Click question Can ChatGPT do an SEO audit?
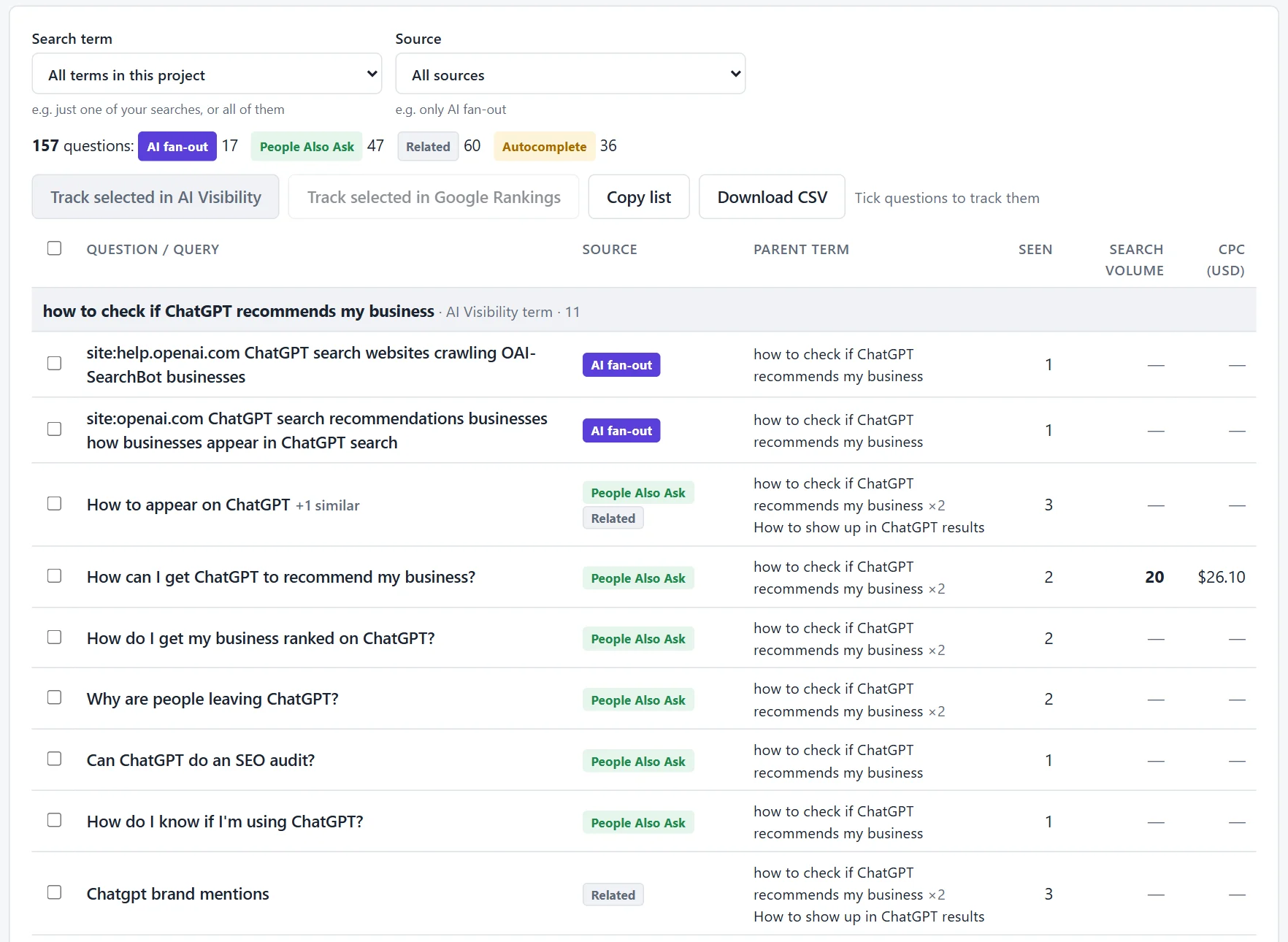This screenshot has width=1288, height=942. pos(201,760)
